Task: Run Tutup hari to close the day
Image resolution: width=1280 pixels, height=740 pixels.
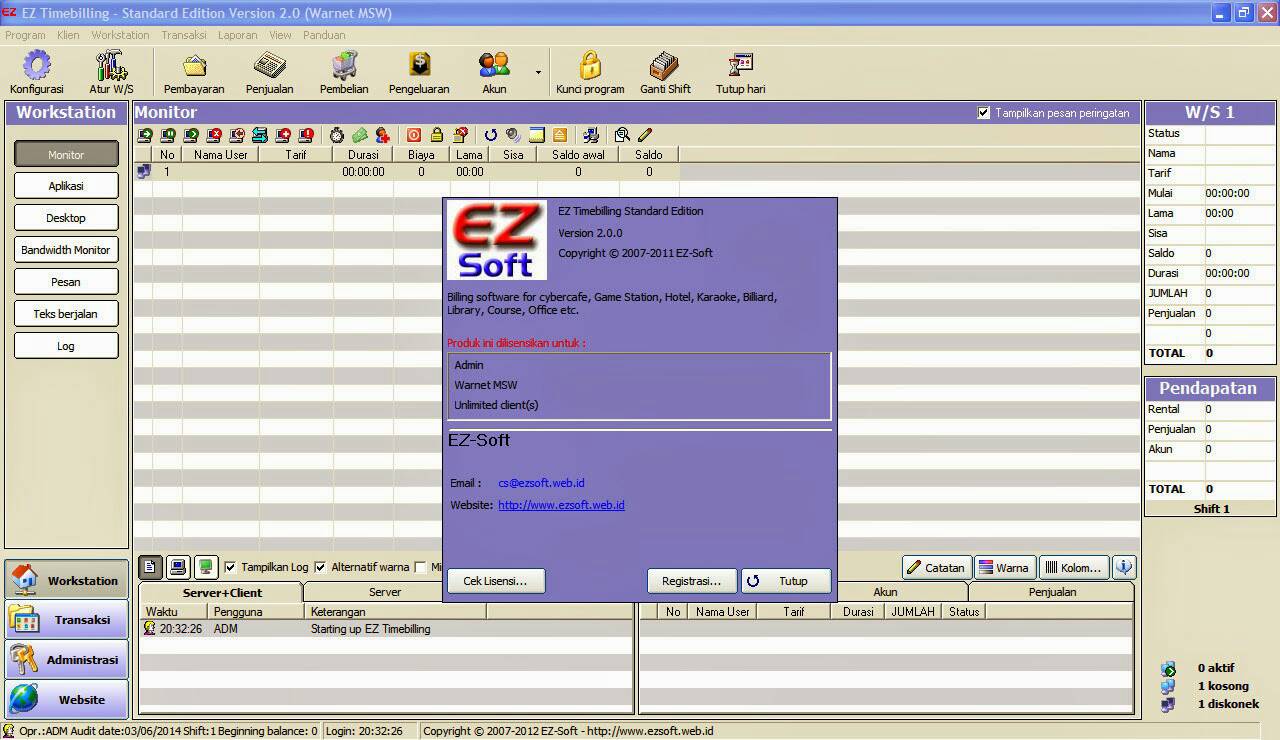Action: coord(740,70)
